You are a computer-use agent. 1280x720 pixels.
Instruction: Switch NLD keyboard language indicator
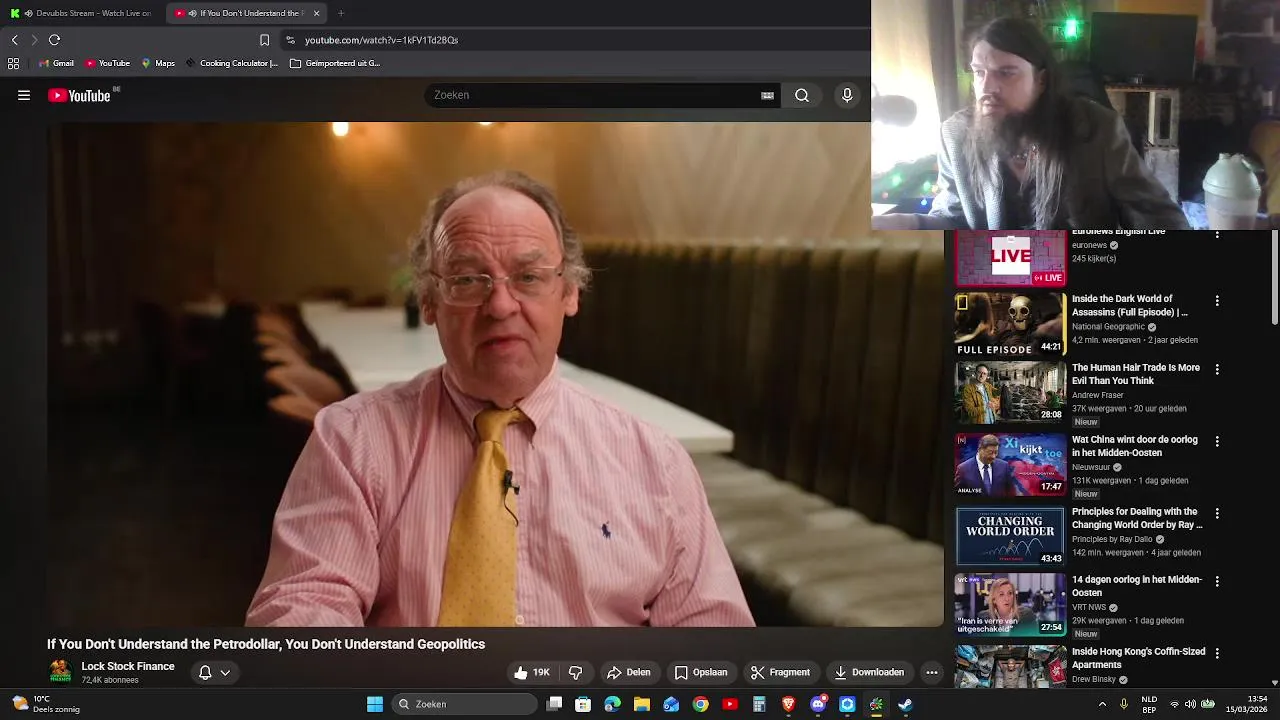pyautogui.click(x=1149, y=705)
